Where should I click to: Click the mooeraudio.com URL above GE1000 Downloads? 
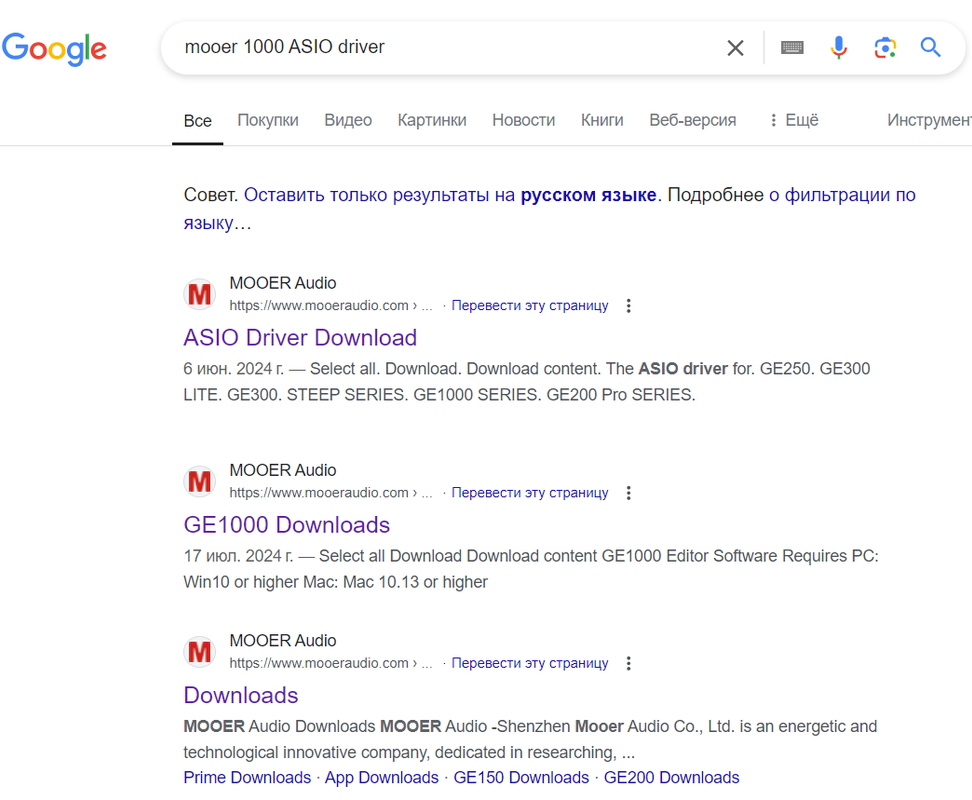331,493
